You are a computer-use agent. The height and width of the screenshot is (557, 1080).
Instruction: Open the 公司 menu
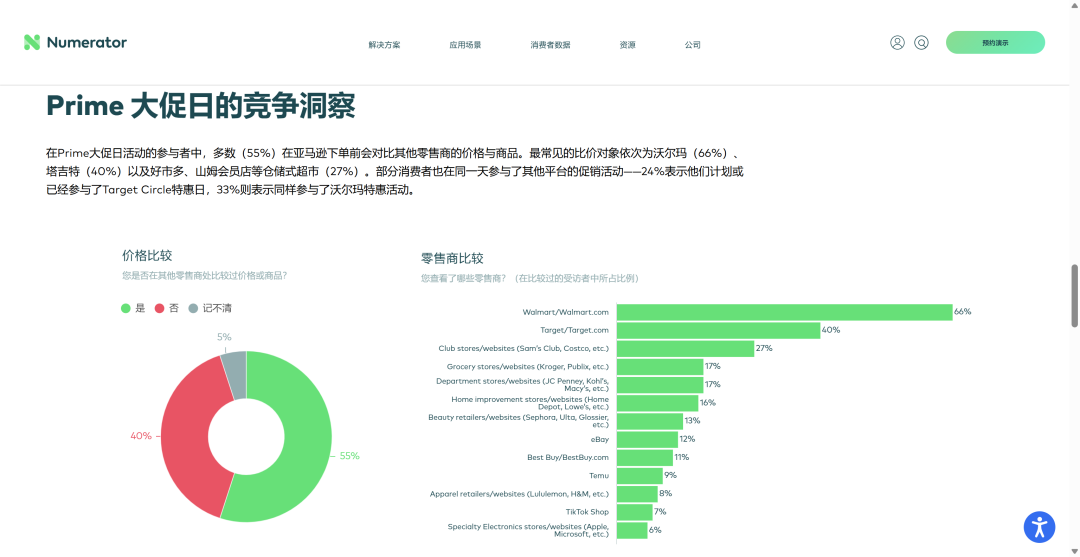[692, 45]
